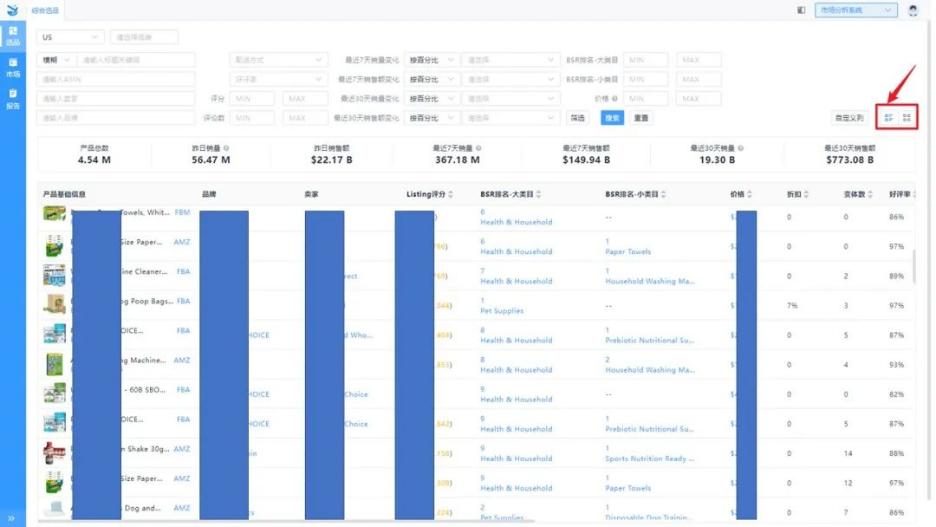
Task: Click the 7% discount cell
Action: (792, 306)
